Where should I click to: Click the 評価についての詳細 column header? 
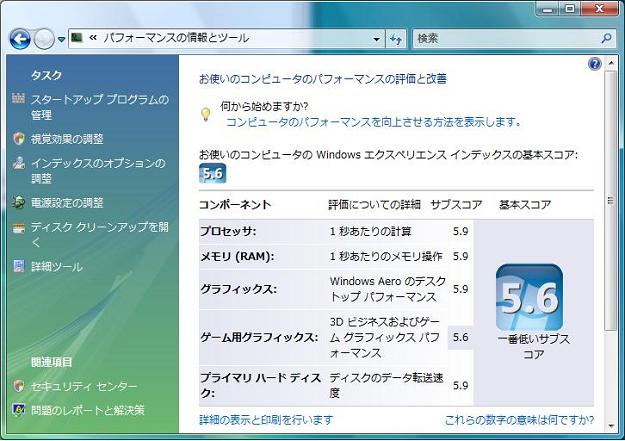click(375, 205)
